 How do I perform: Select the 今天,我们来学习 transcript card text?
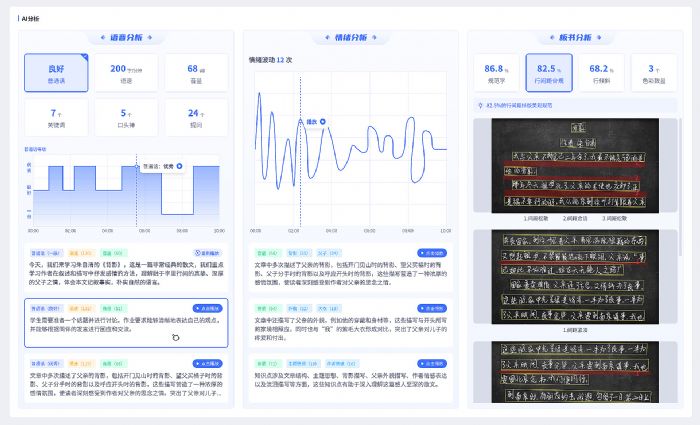[126, 273]
